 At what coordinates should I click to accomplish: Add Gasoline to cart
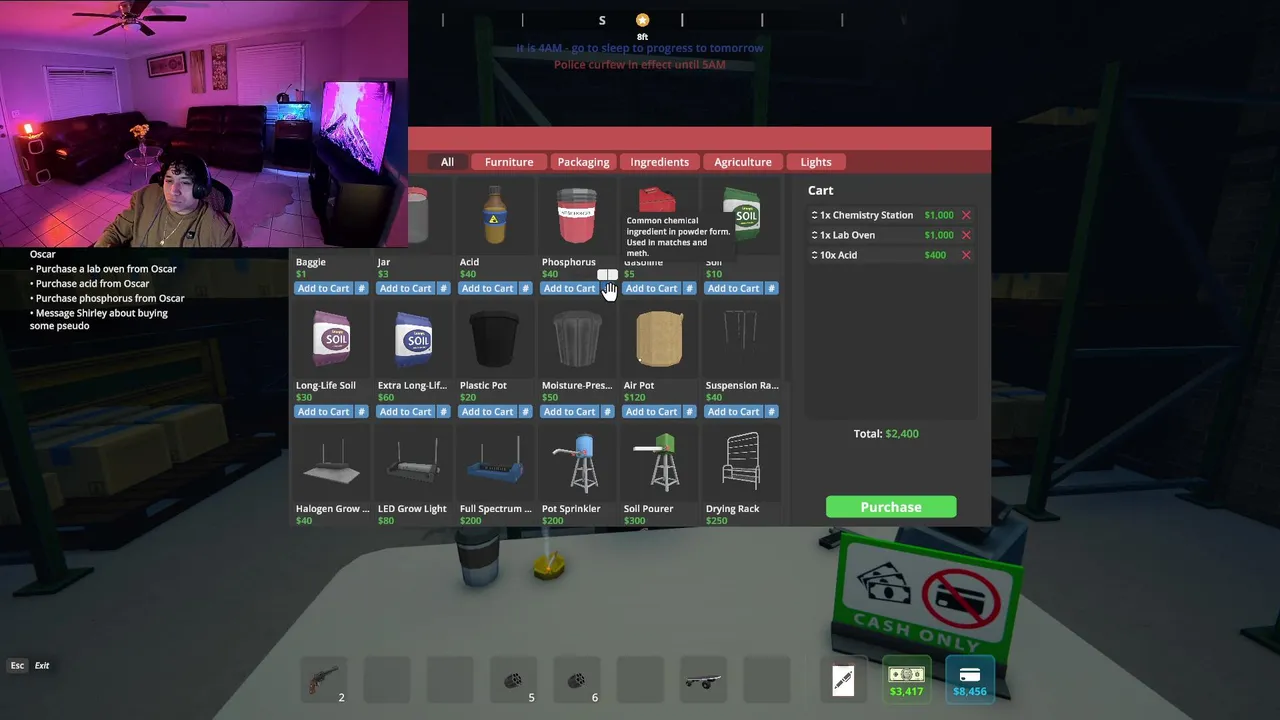tap(652, 288)
